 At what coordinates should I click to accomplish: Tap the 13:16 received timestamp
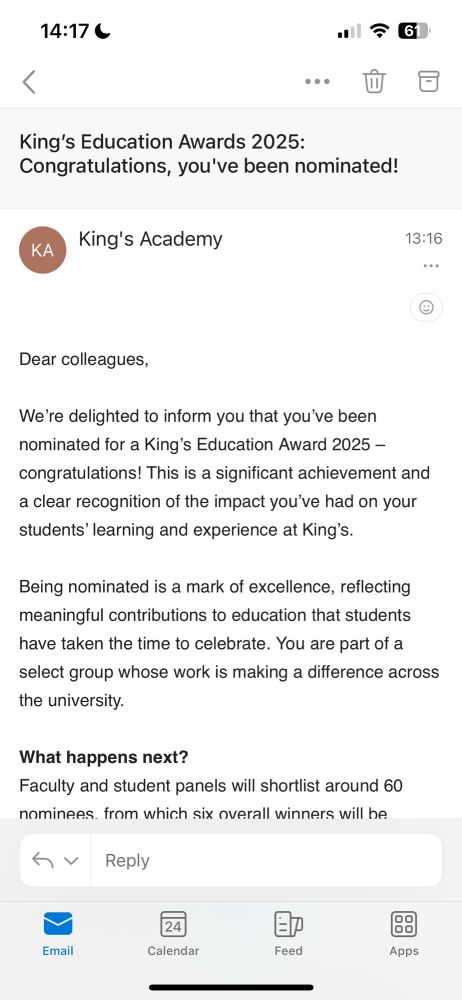coord(424,239)
